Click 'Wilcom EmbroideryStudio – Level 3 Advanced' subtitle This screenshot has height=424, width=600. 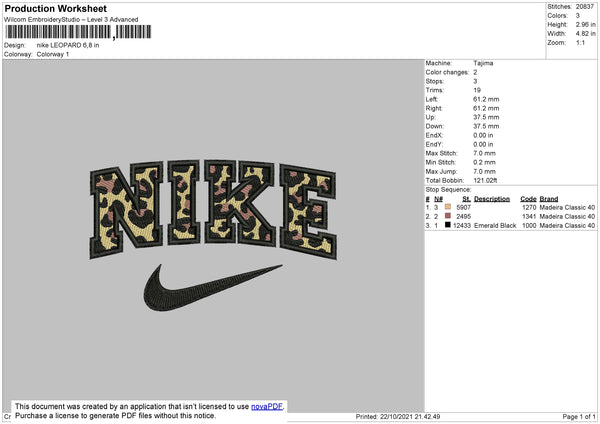click(x=71, y=20)
